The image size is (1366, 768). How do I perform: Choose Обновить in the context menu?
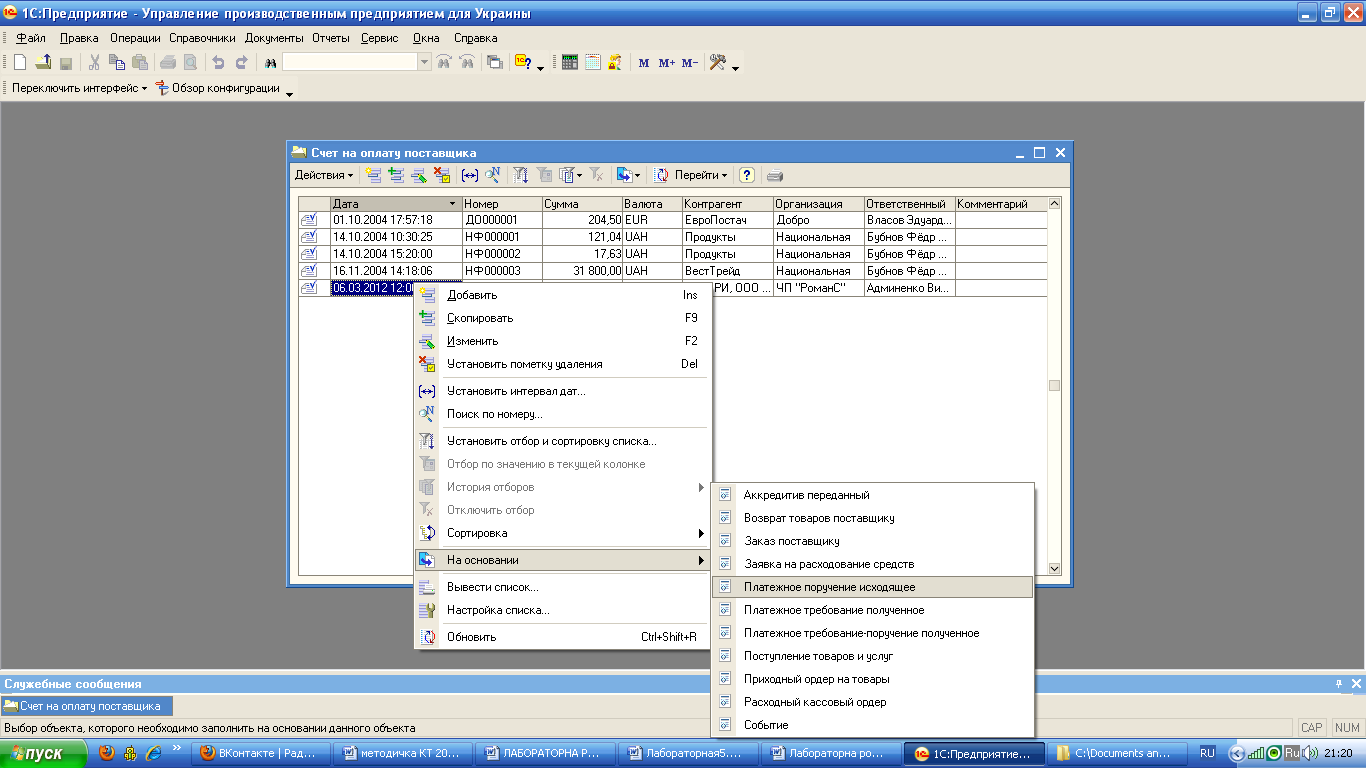(x=562, y=637)
